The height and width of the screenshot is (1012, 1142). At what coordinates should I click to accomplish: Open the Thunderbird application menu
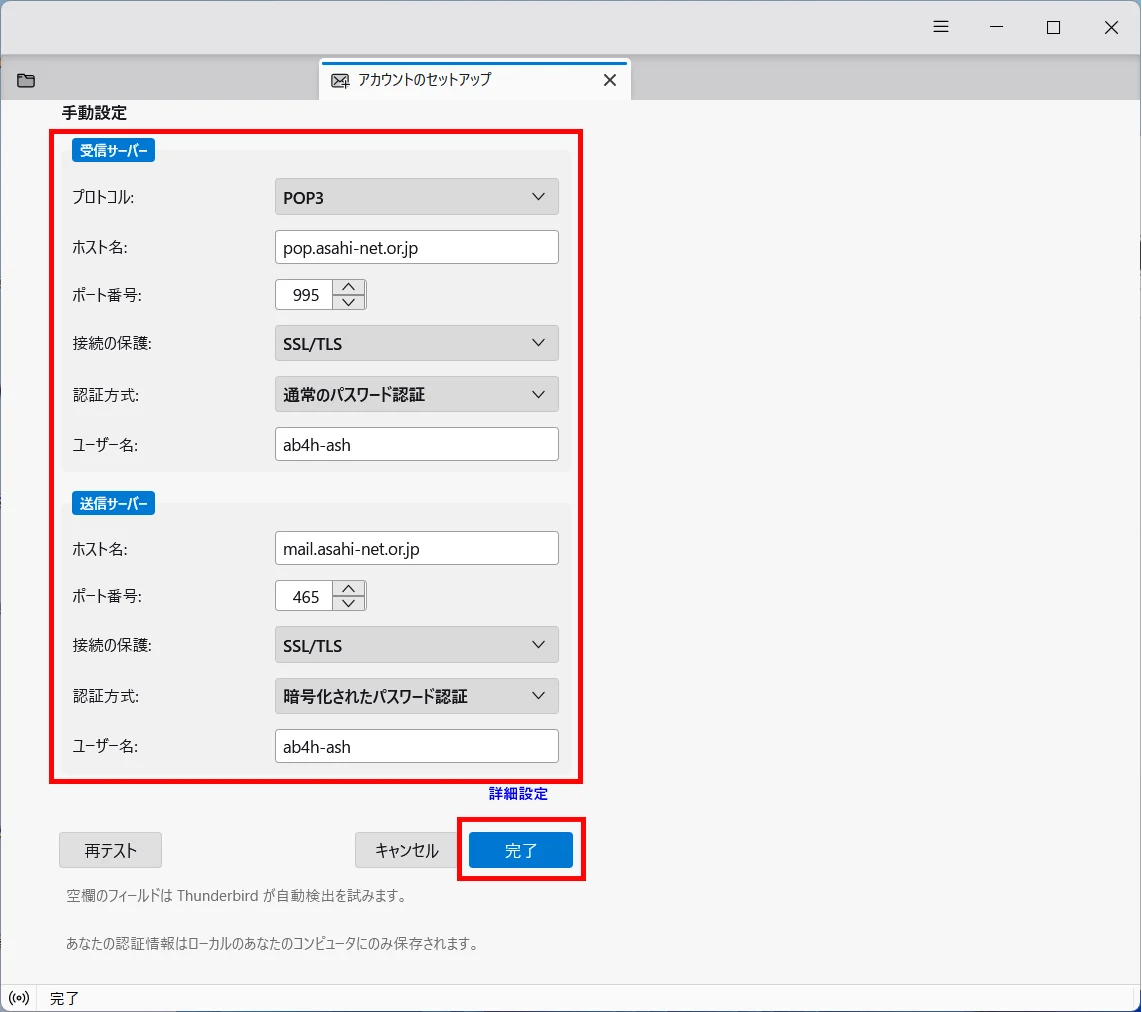pos(940,27)
